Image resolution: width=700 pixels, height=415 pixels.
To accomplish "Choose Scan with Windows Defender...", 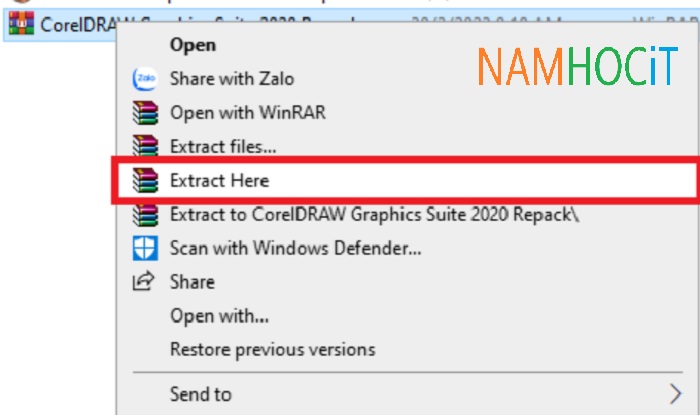I will (295, 248).
